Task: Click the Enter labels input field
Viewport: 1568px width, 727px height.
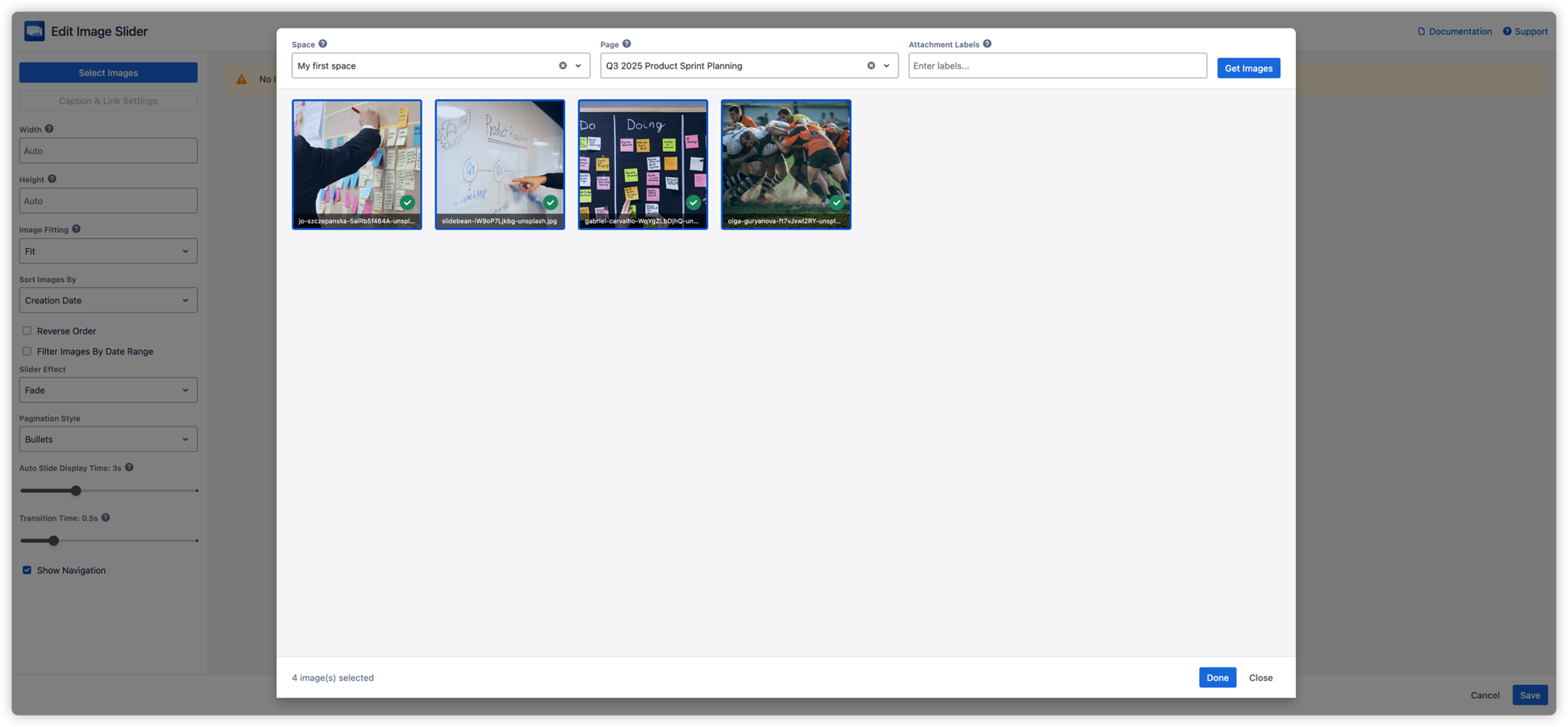Action: click(x=1058, y=65)
